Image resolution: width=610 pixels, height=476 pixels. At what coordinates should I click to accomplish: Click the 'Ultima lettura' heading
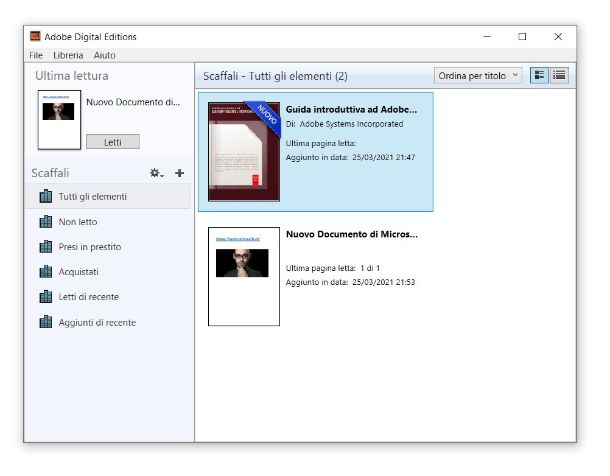[72, 76]
